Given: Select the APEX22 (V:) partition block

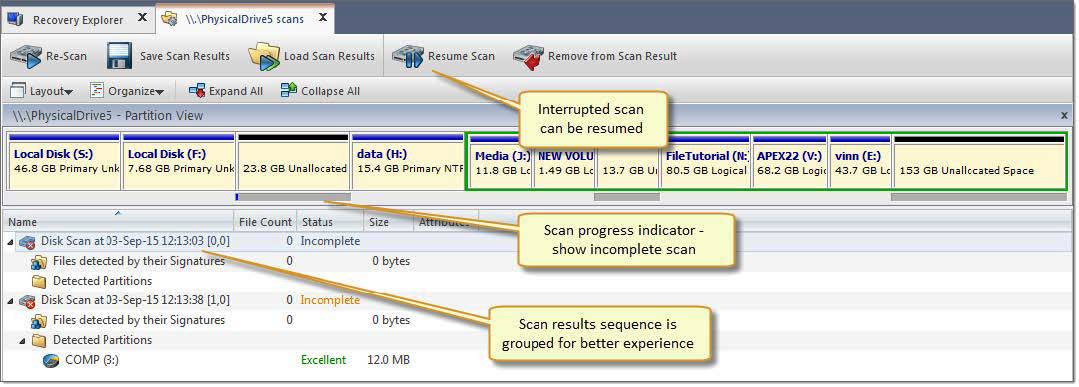Looking at the screenshot, I should point(790,162).
